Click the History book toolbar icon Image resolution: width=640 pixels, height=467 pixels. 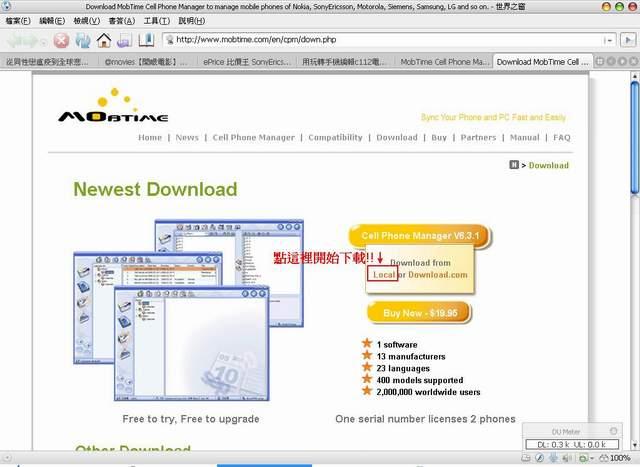[146, 40]
